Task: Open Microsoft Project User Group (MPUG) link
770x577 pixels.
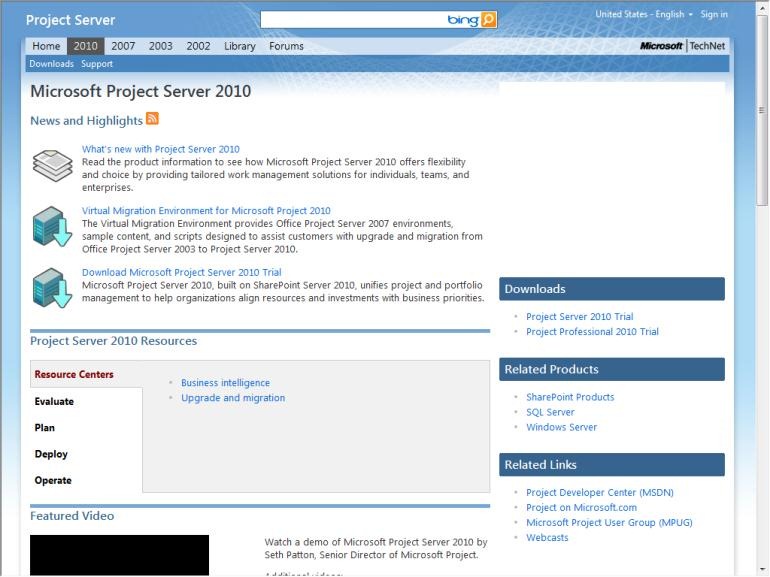Action: (x=609, y=522)
